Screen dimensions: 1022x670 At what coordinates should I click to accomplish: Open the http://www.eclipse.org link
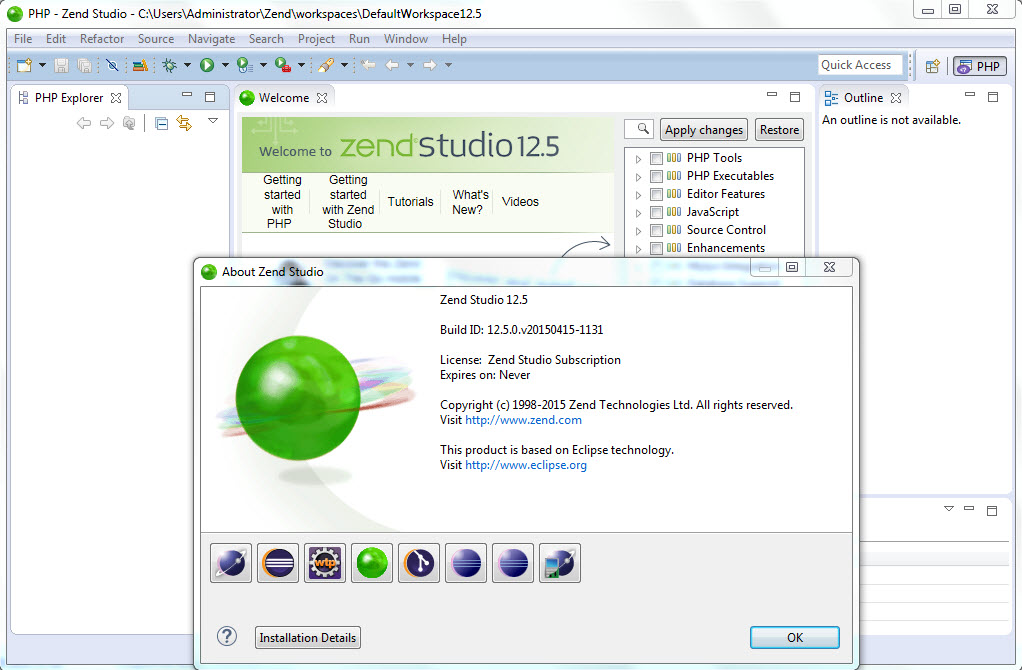(526, 465)
